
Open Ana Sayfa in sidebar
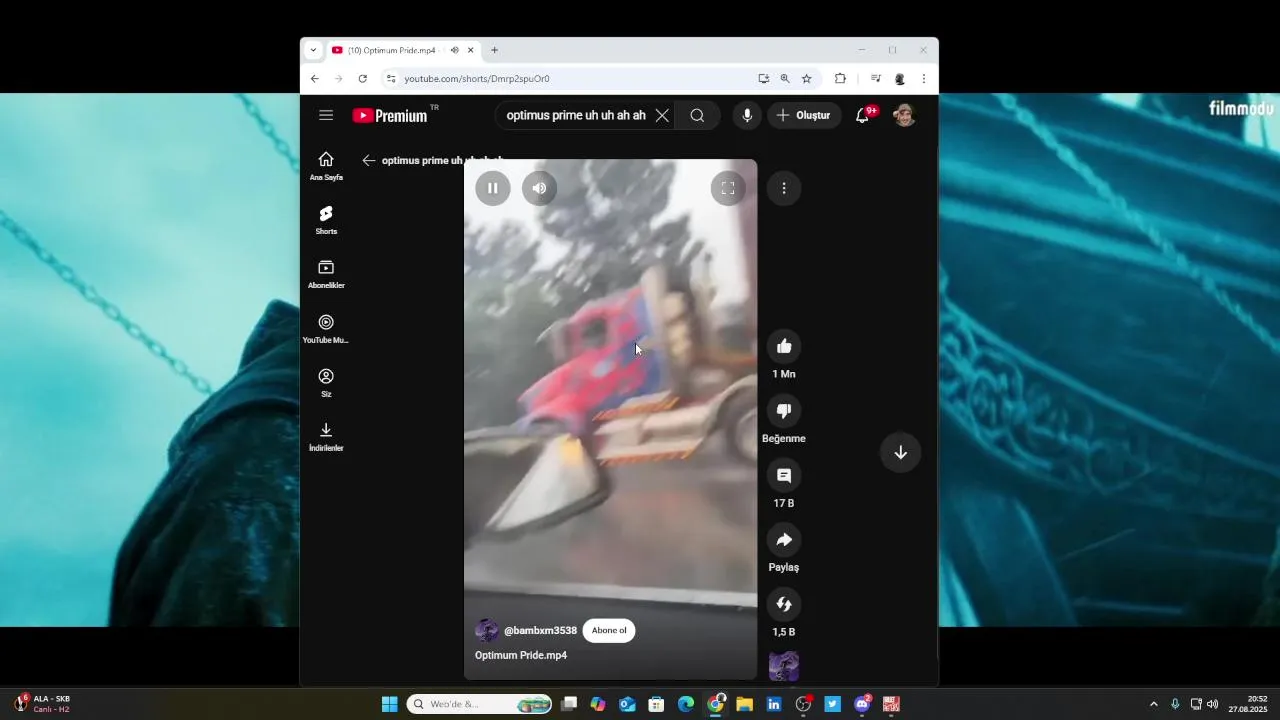coord(326,166)
